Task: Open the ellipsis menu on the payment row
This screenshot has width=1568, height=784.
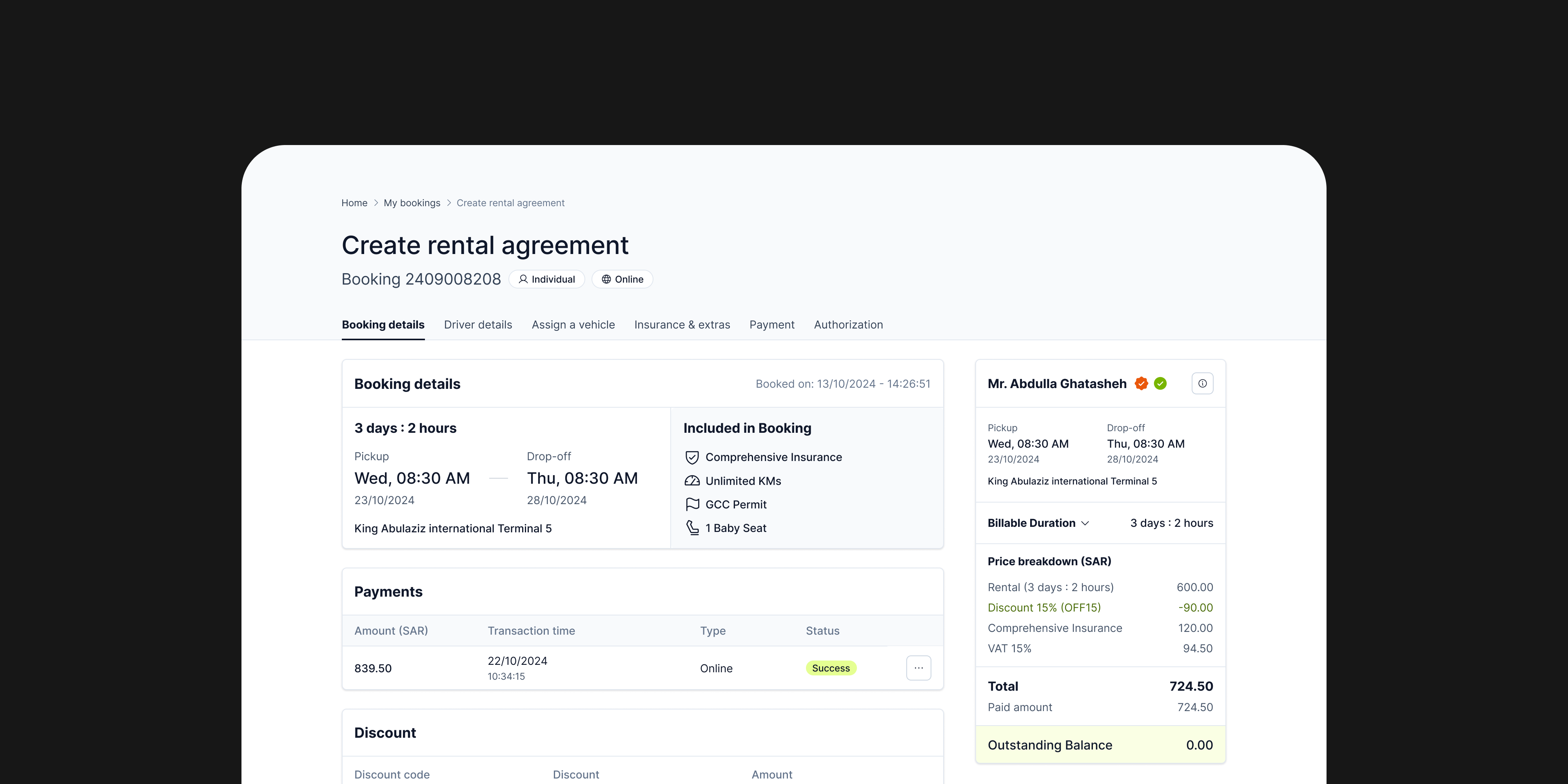Action: [918, 668]
